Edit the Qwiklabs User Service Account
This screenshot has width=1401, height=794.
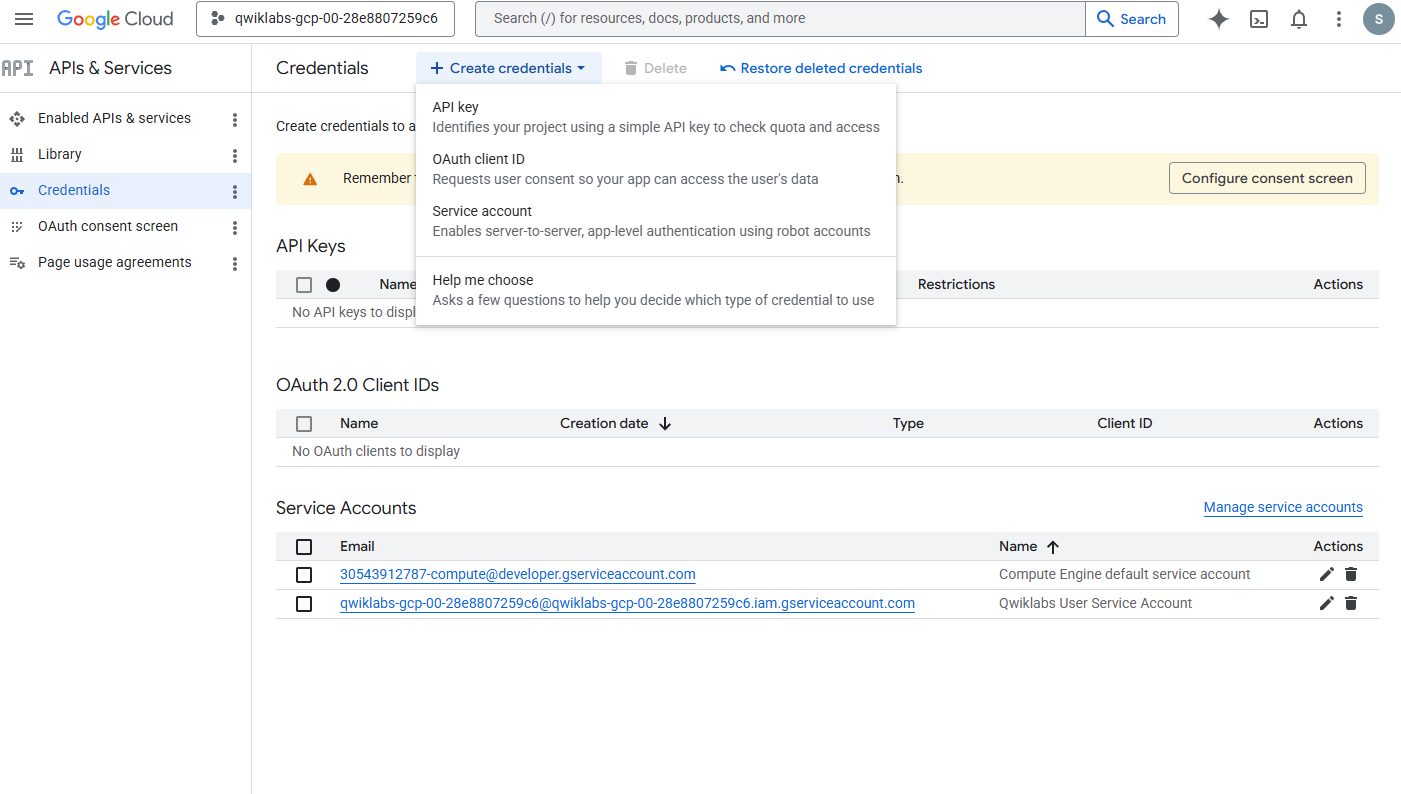coord(1327,603)
